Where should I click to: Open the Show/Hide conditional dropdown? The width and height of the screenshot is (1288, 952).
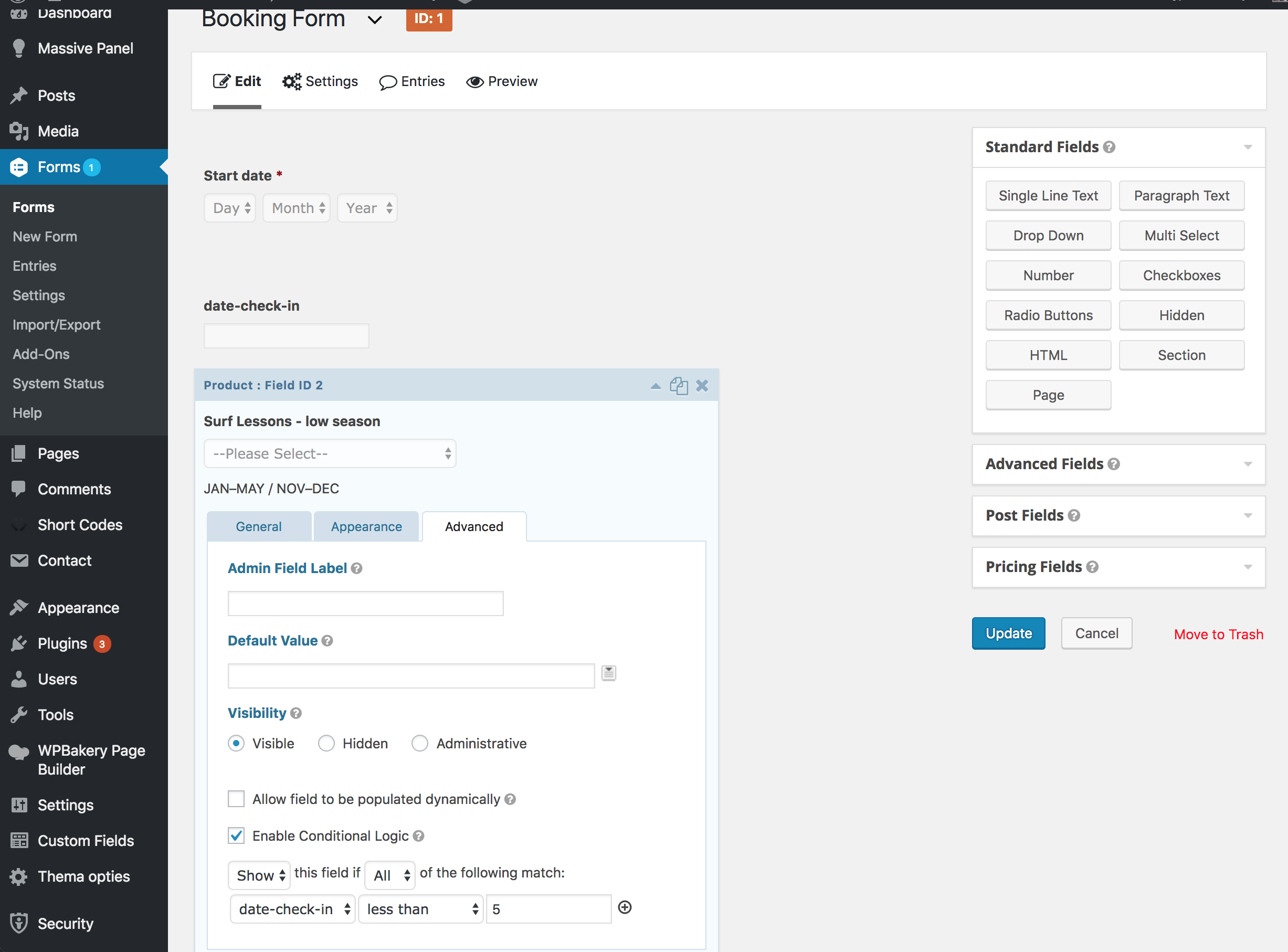pyautogui.click(x=259, y=875)
